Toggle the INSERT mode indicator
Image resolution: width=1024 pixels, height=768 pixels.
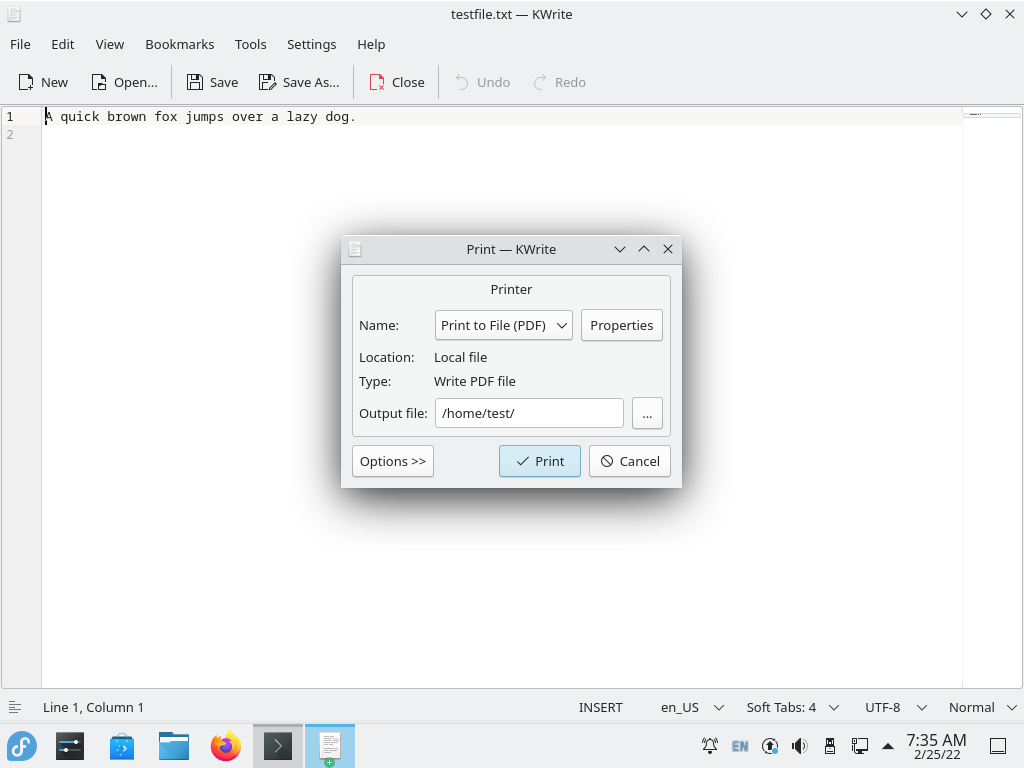click(600, 707)
